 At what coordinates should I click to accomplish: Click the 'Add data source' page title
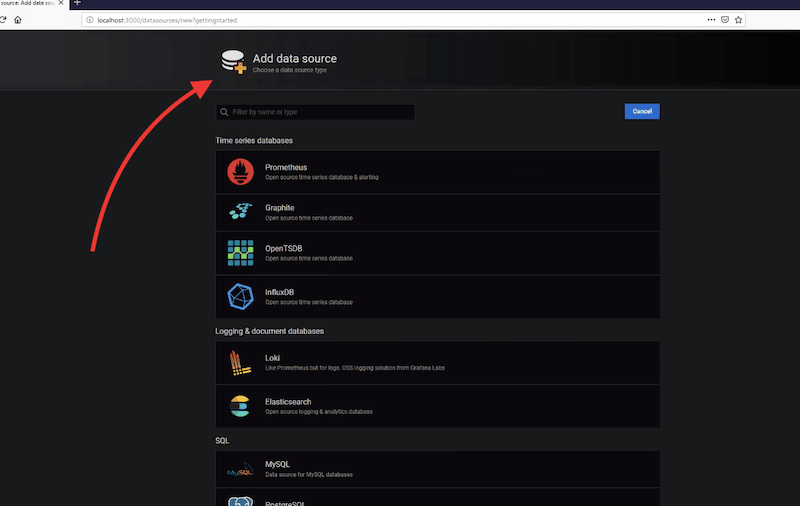[x=294, y=59]
